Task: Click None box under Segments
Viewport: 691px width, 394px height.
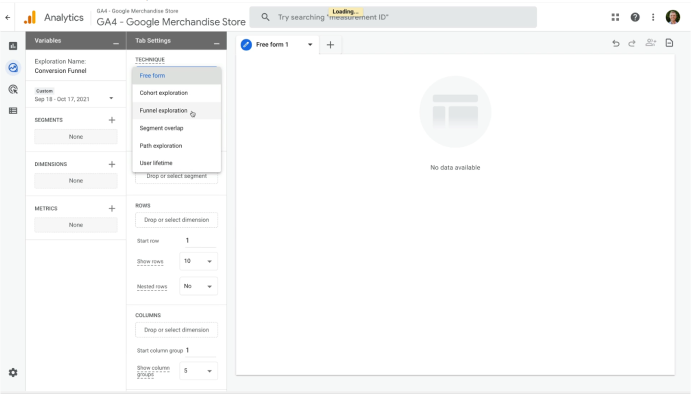Action: [x=76, y=137]
